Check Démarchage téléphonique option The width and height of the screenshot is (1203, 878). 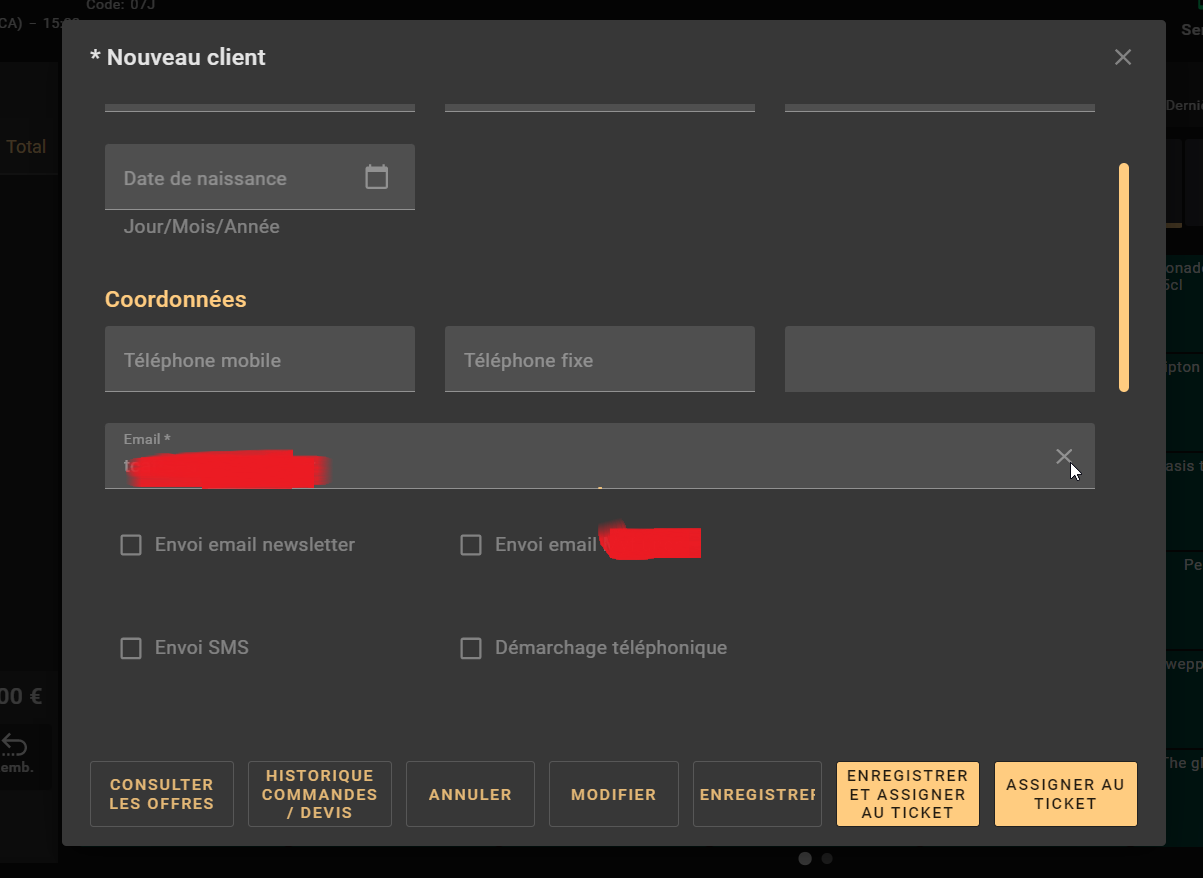point(471,648)
